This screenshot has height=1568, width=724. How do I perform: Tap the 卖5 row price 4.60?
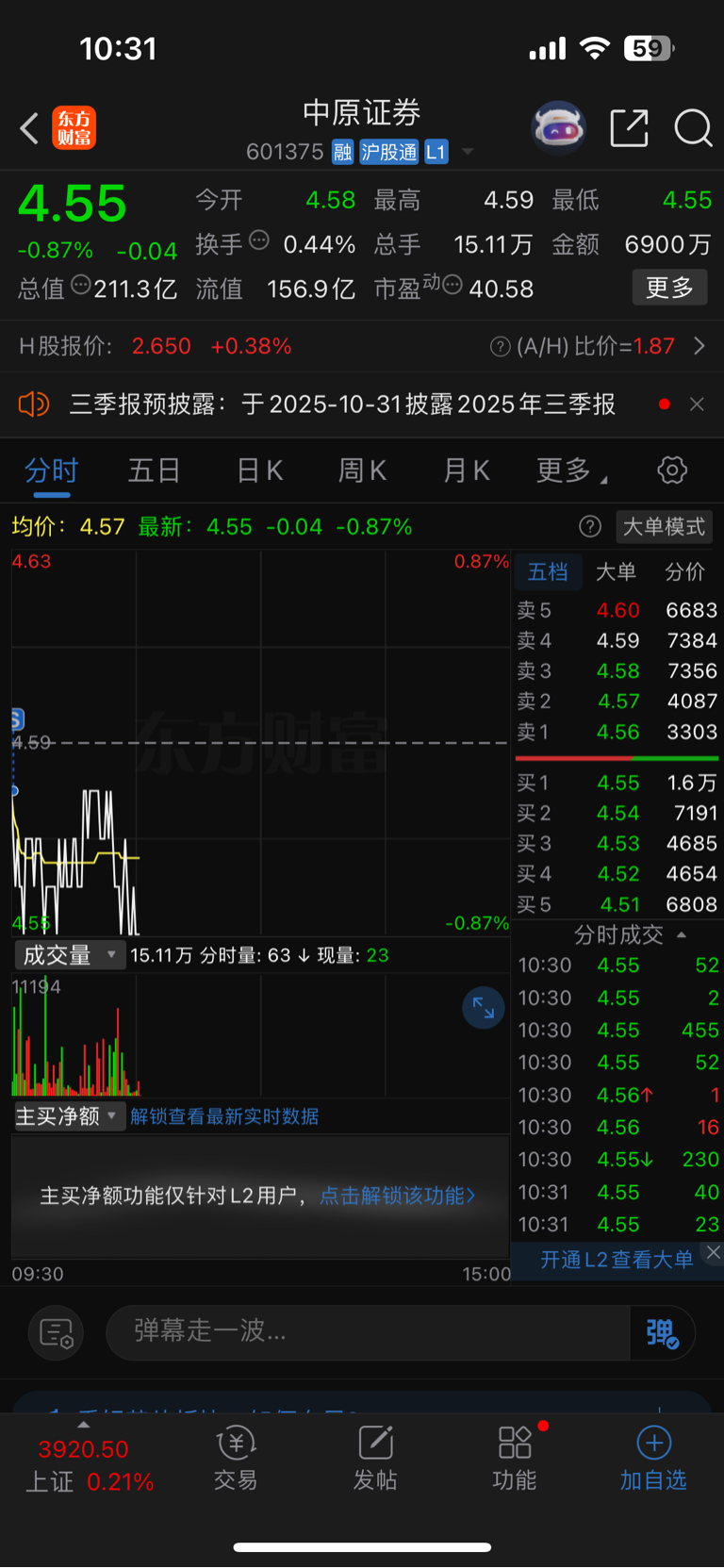tap(617, 610)
